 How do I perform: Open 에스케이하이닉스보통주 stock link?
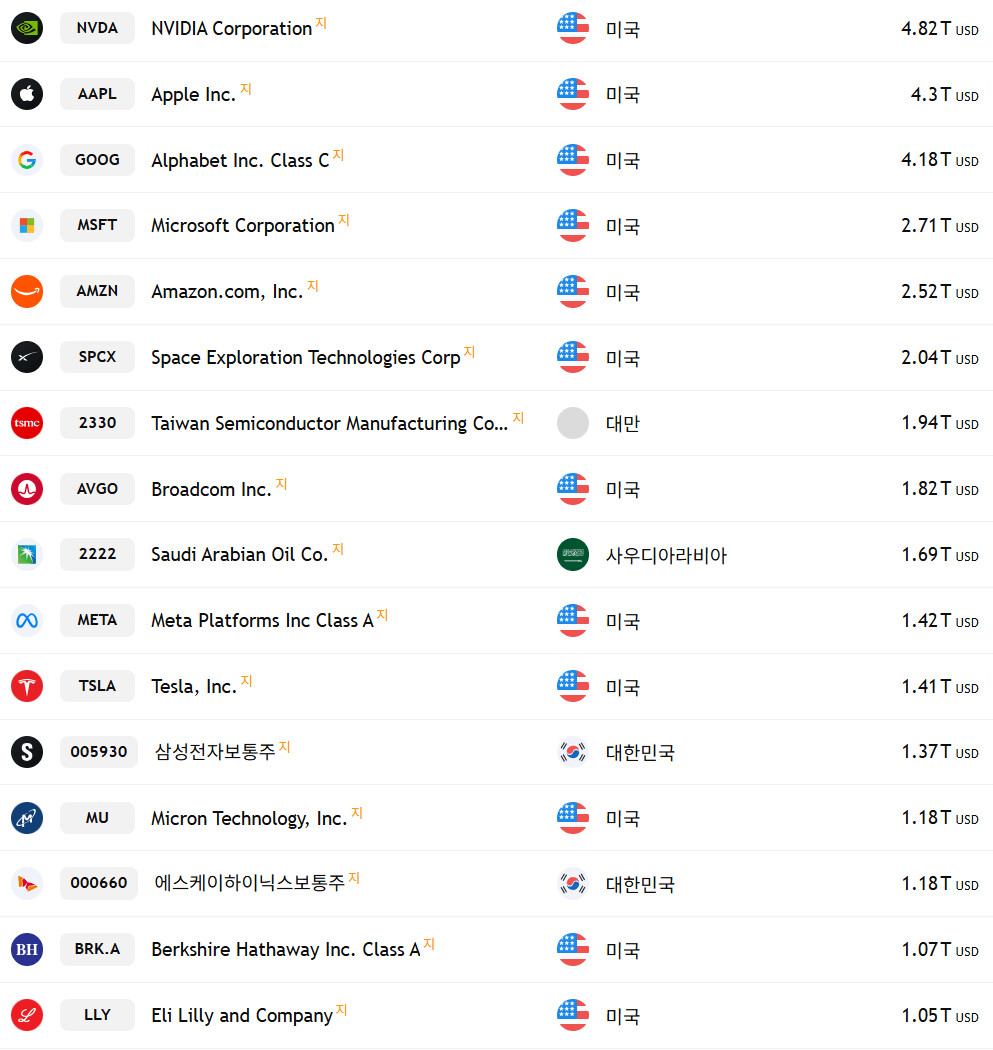pyautogui.click(x=249, y=883)
